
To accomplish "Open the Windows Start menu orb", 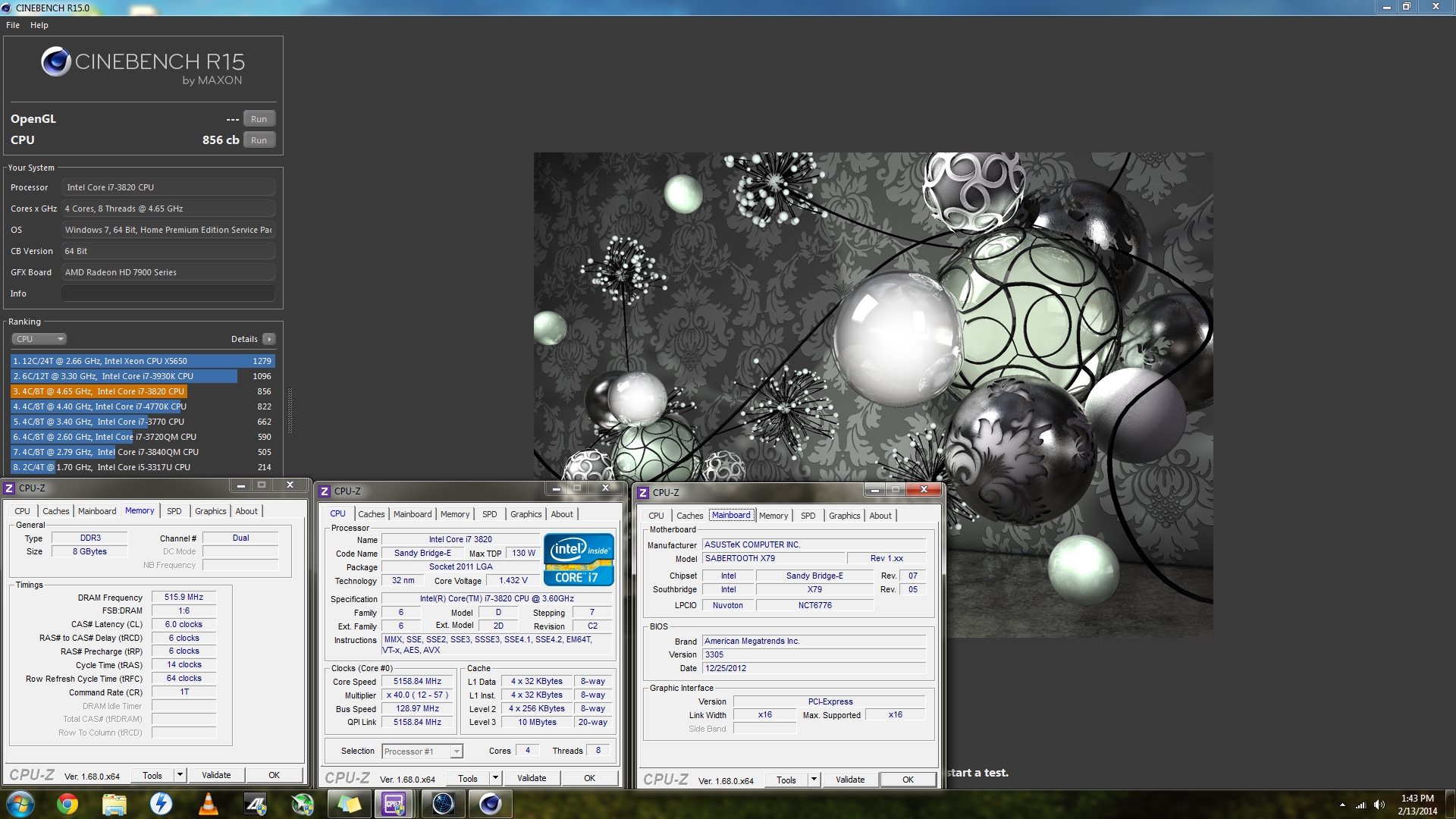I will click(x=20, y=804).
